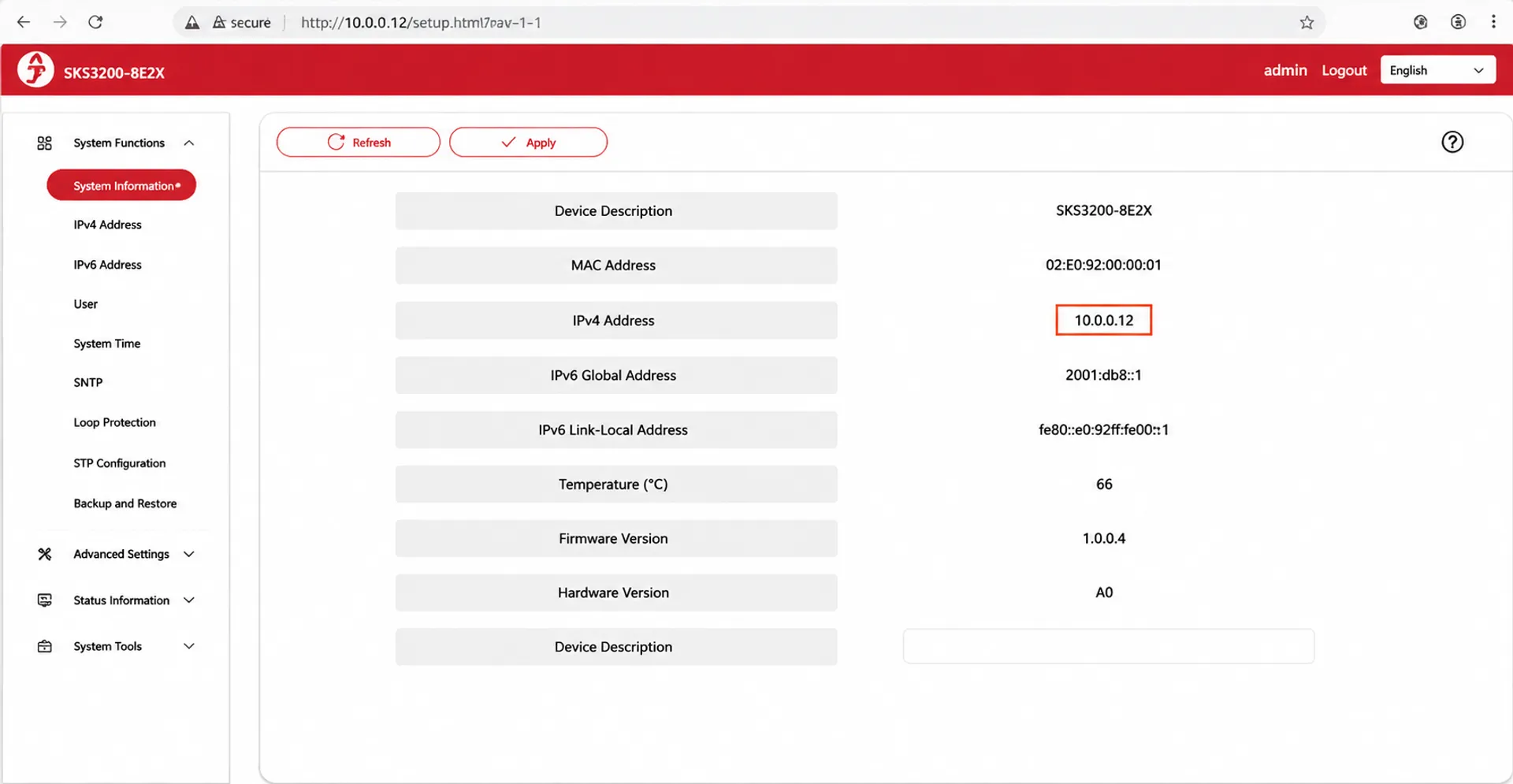The image size is (1513, 784).
Task: Expand the Status Information chevron
Action: tap(188, 600)
